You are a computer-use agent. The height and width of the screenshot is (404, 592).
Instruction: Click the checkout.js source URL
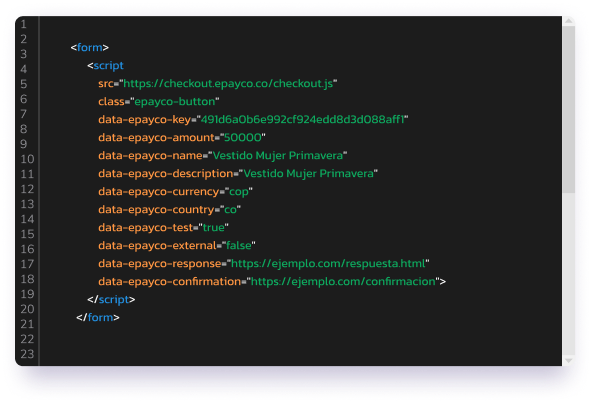[x=228, y=83]
